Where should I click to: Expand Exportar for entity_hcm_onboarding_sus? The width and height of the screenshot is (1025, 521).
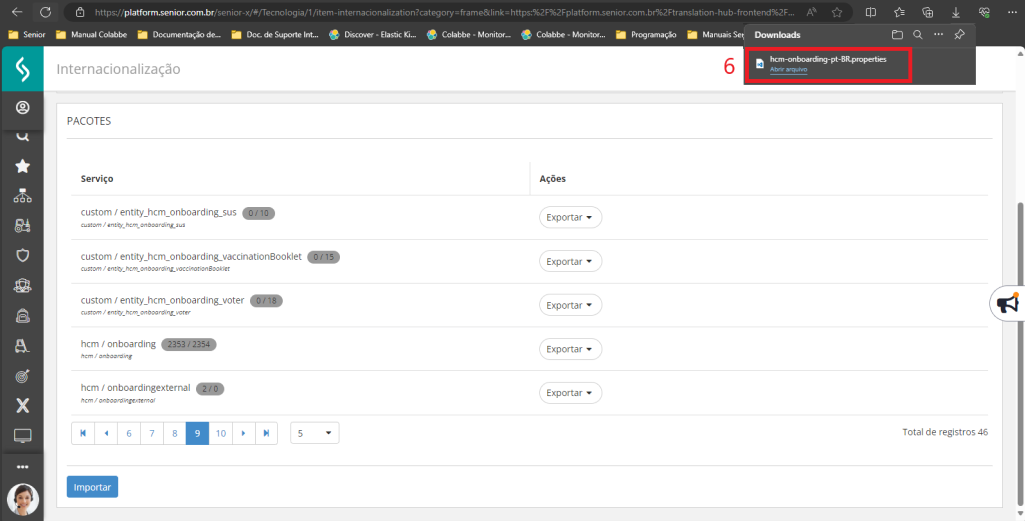pyautogui.click(x=570, y=218)
